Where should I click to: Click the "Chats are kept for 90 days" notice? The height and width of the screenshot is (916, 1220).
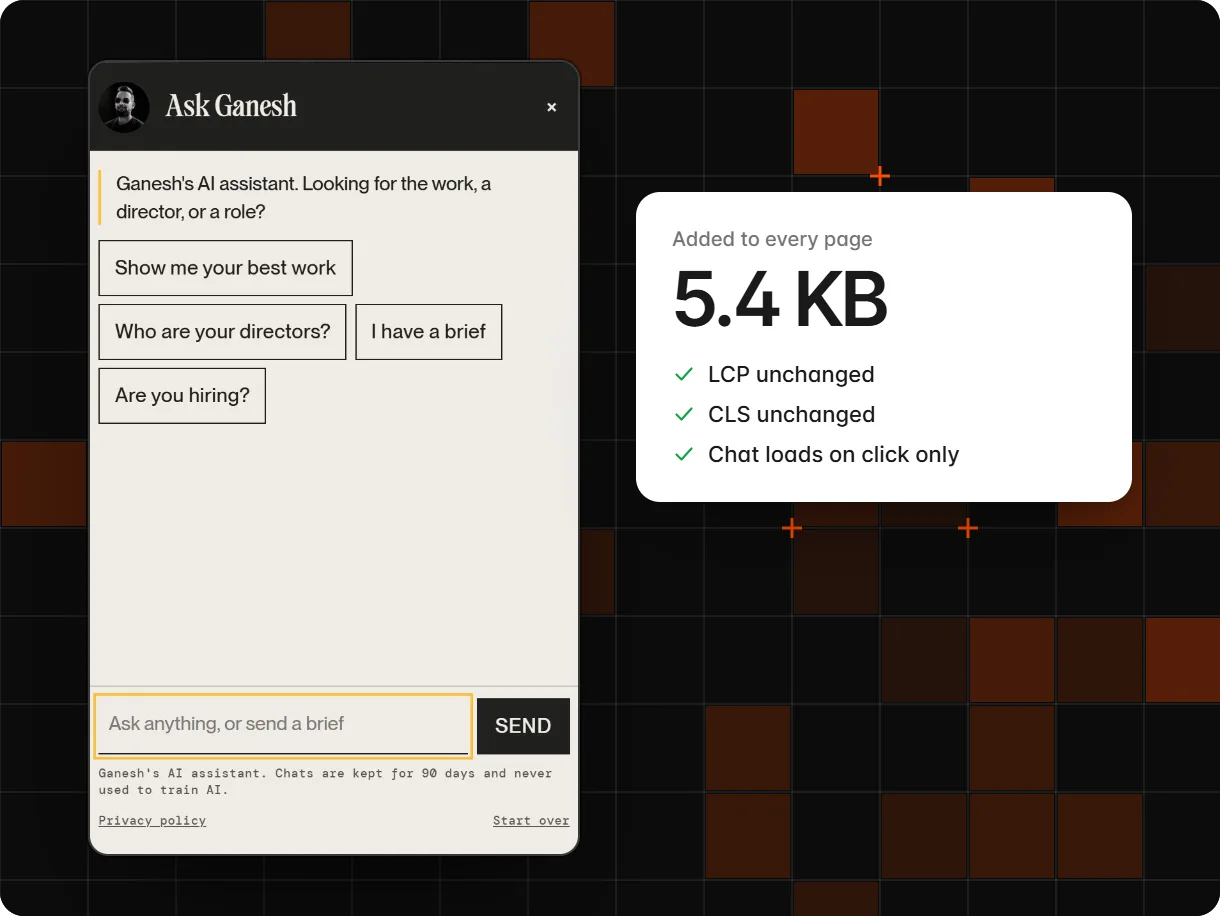(x=325, y=781)
